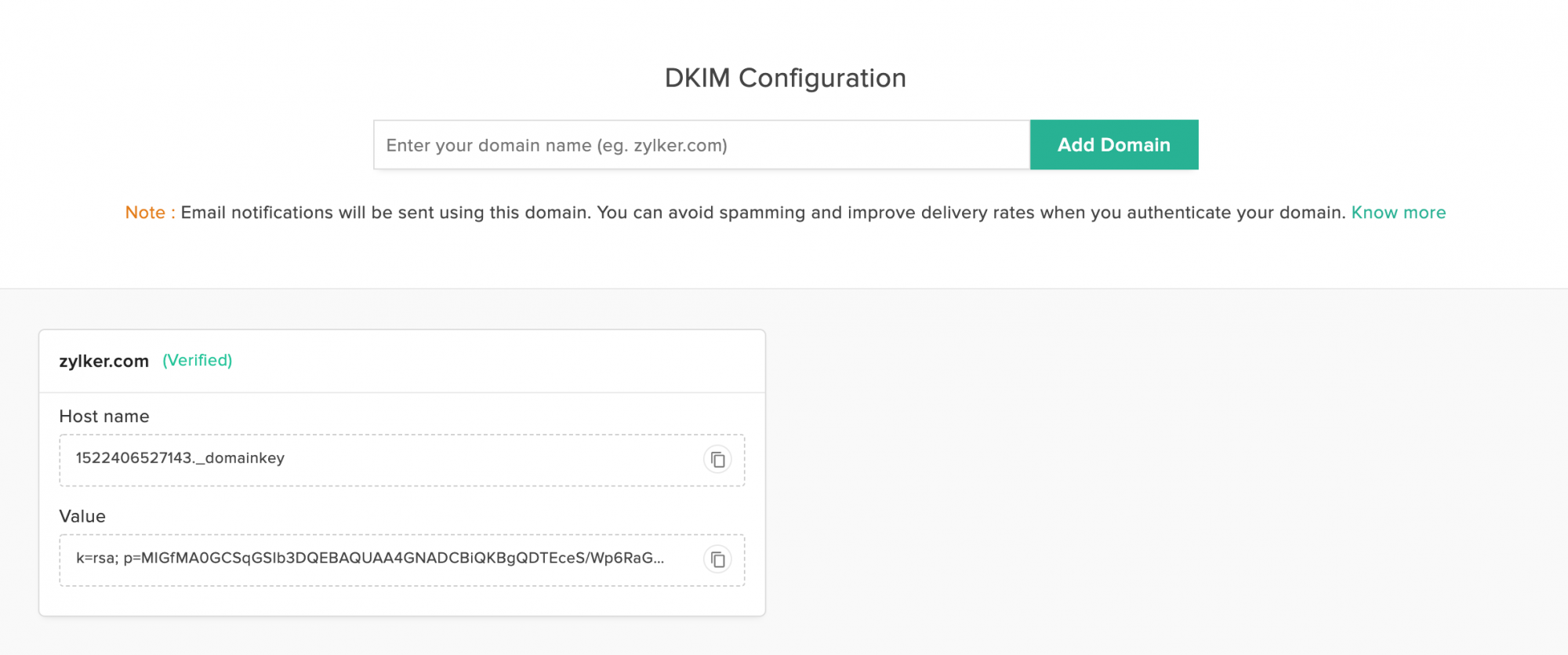This screenshot has height=655, width=1568.
Task: Click the orange Note label
Action: pos(151,213)
